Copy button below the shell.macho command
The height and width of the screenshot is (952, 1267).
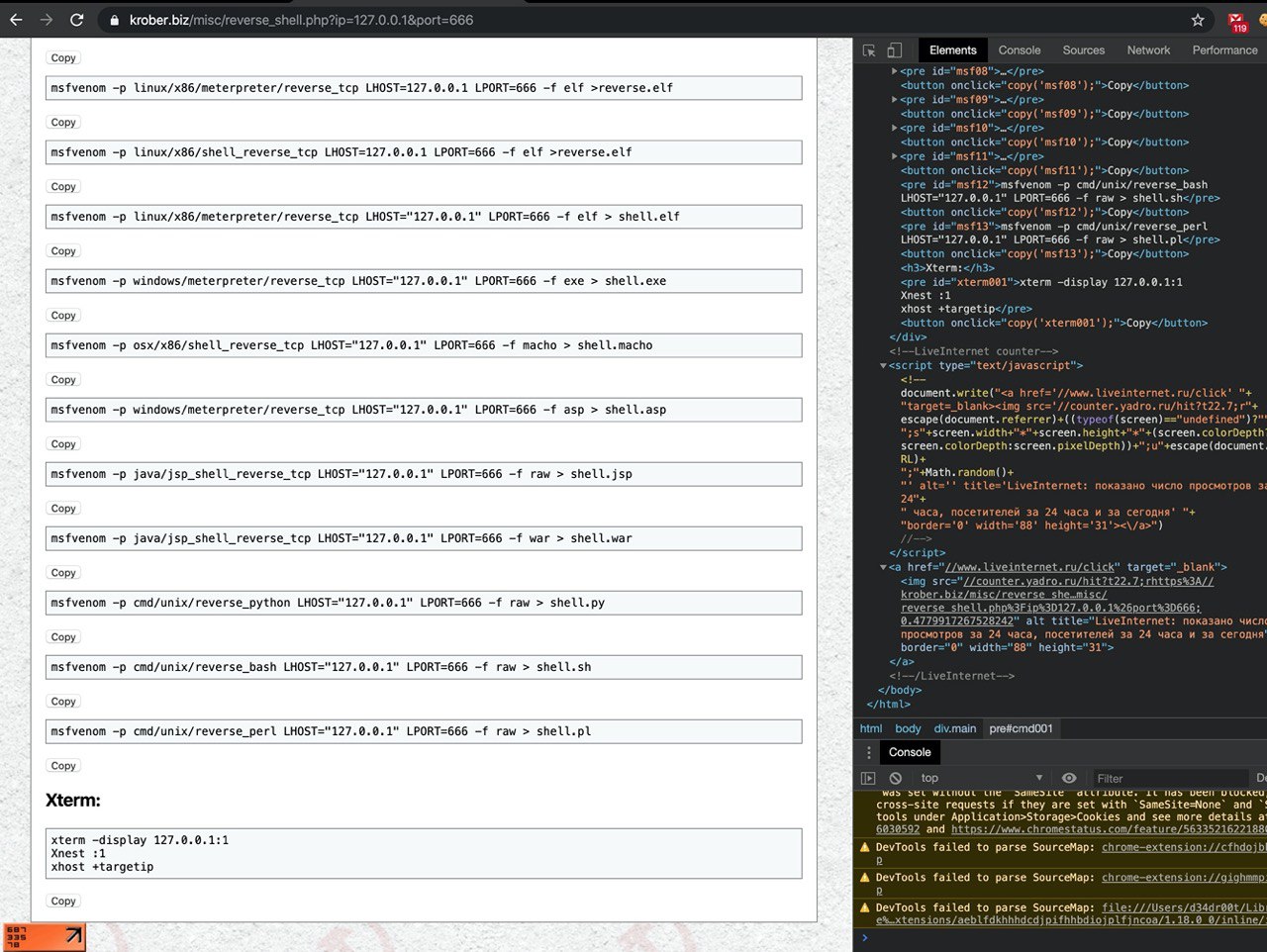pyautogui.click(x=63, y=380)
